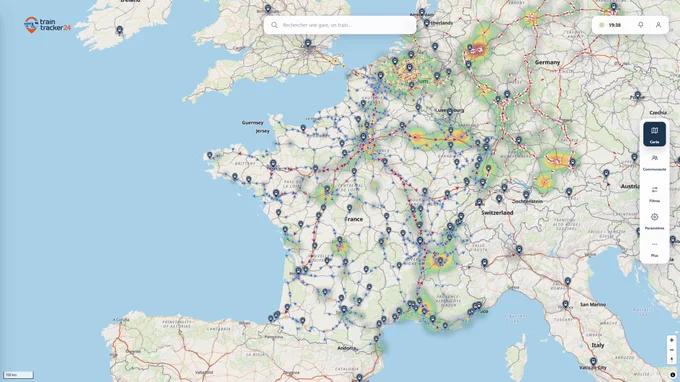Open Paramètres settings

coord(654,221)
